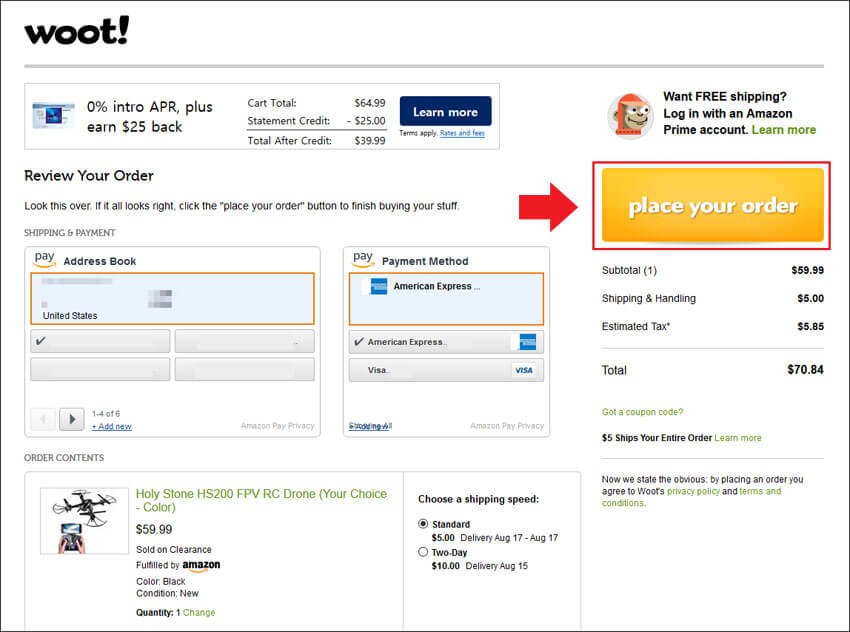Click Amazon Pay logo beside Payment Method

click(363, 259)
